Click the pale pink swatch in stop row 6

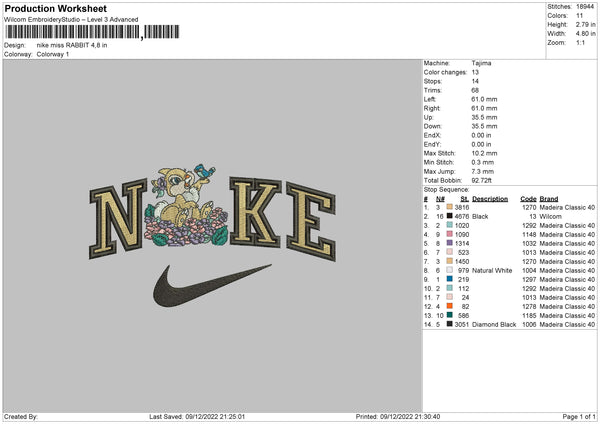click(450, 252)
